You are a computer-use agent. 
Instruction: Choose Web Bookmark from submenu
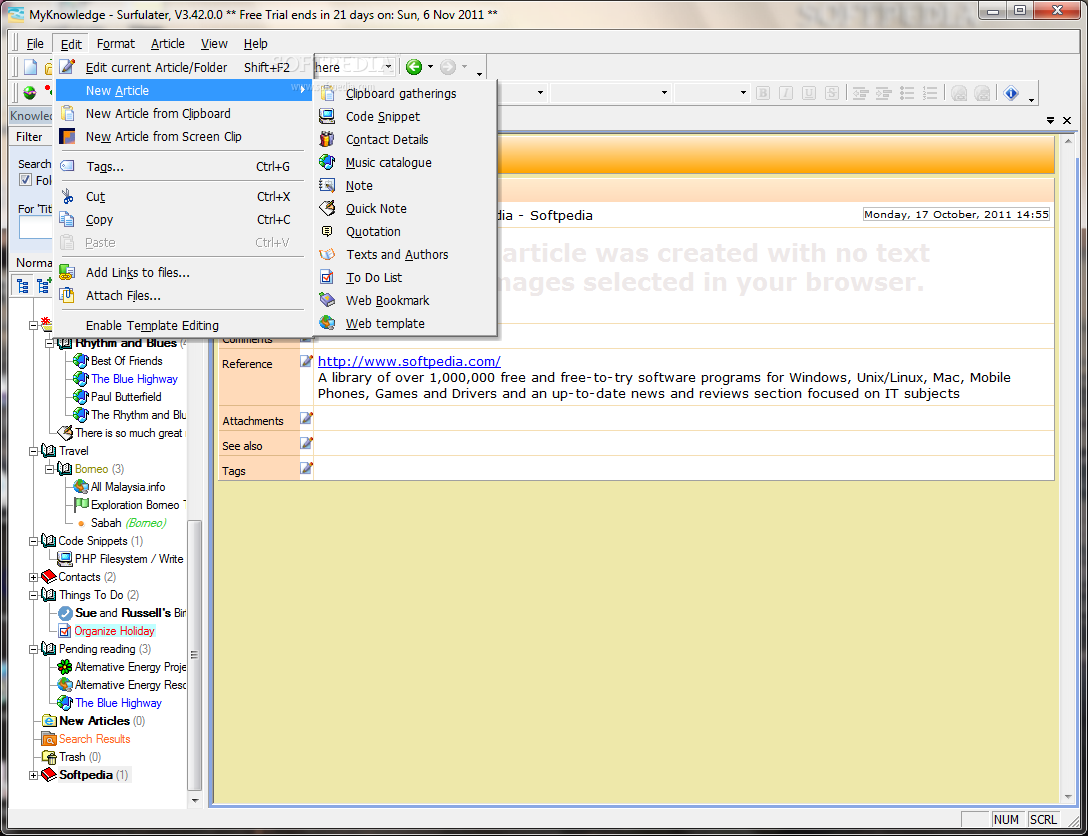click(x=387, y=300)
